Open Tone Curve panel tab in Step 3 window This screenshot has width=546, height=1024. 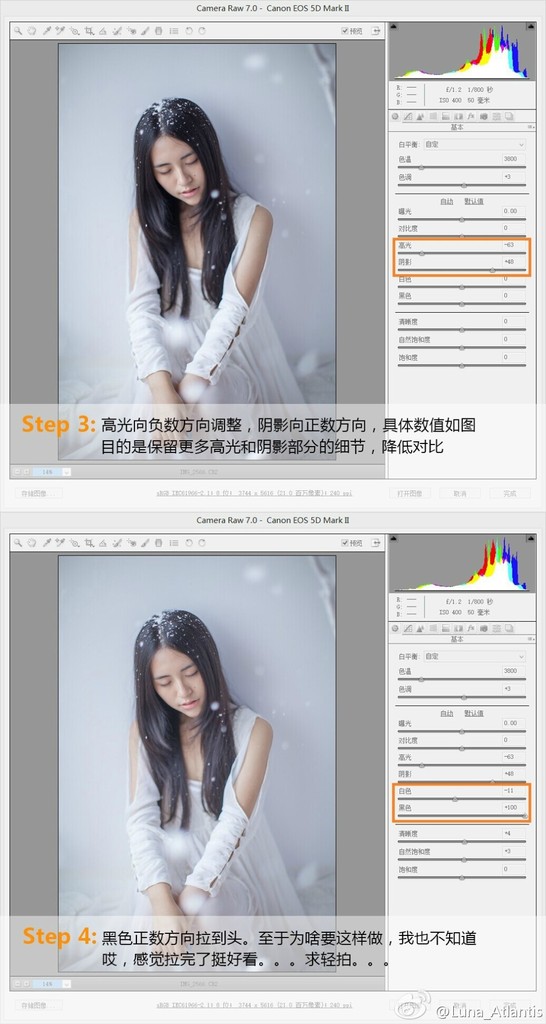[408, 116]
